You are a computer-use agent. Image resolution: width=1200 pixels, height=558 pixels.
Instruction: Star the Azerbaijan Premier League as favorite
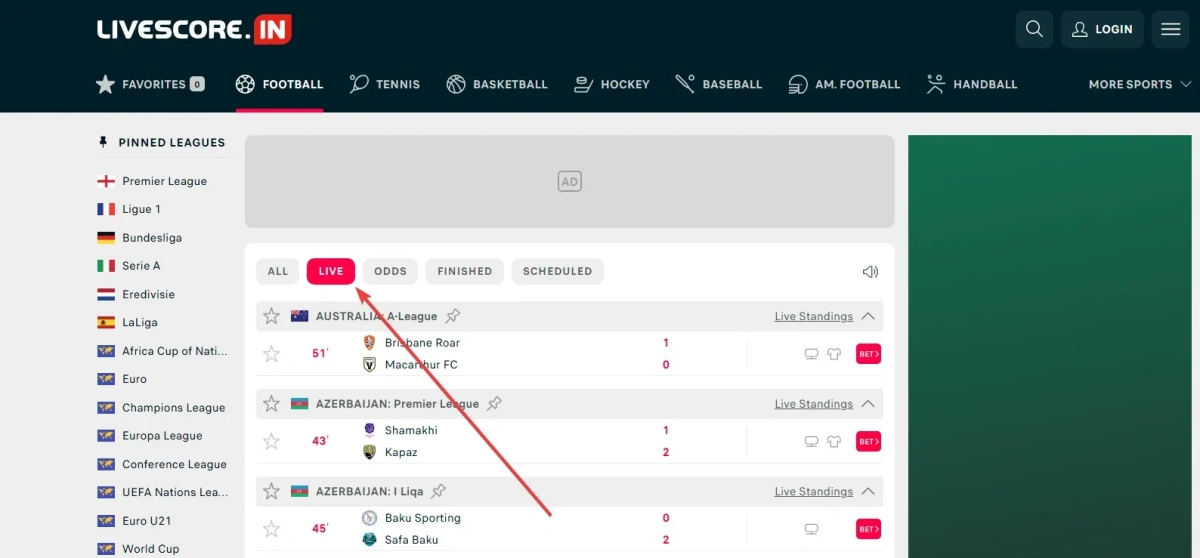click(271, 404)
